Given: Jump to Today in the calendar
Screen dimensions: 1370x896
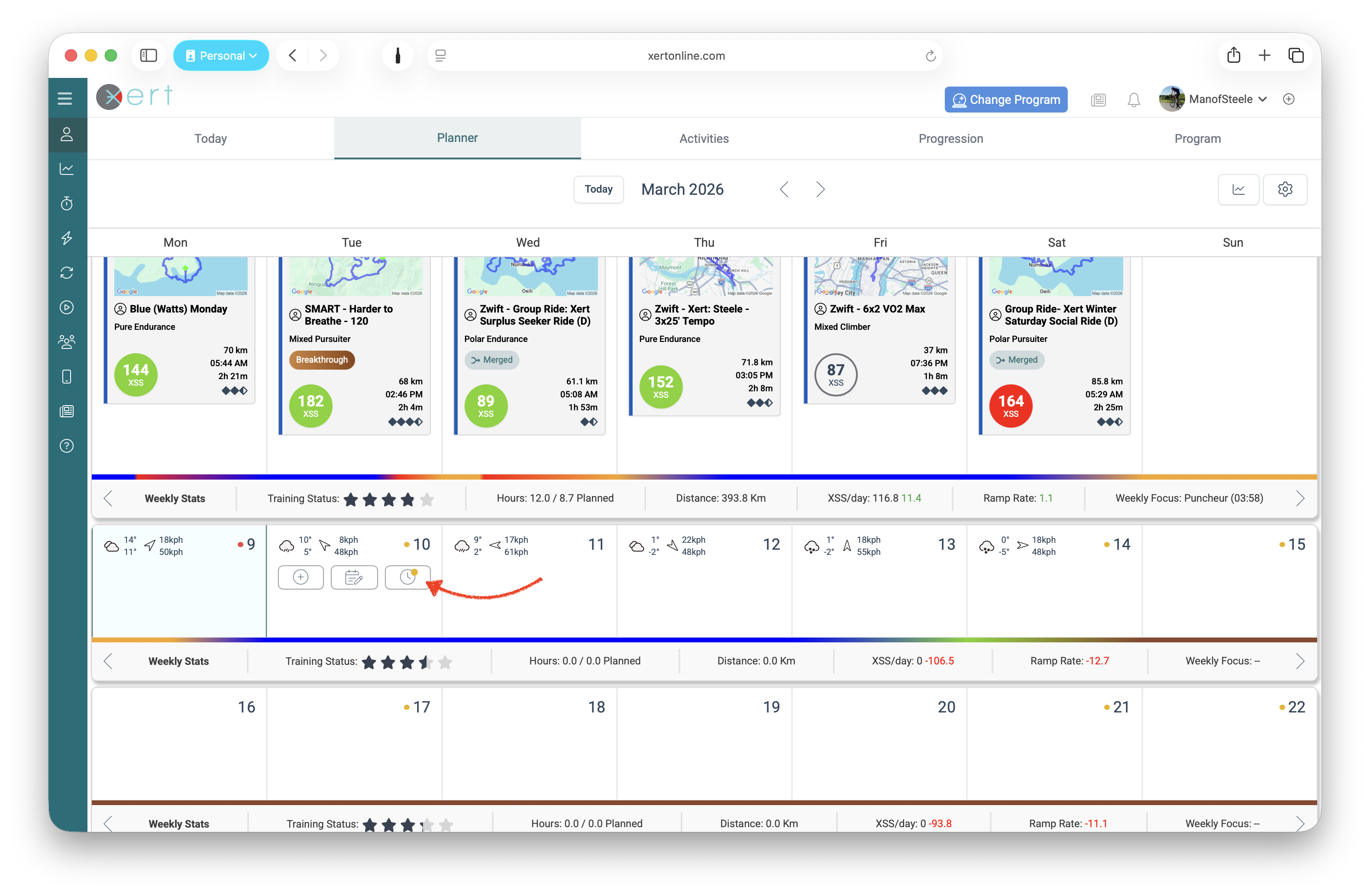Looking at the screenshot, I should [599, 189].
